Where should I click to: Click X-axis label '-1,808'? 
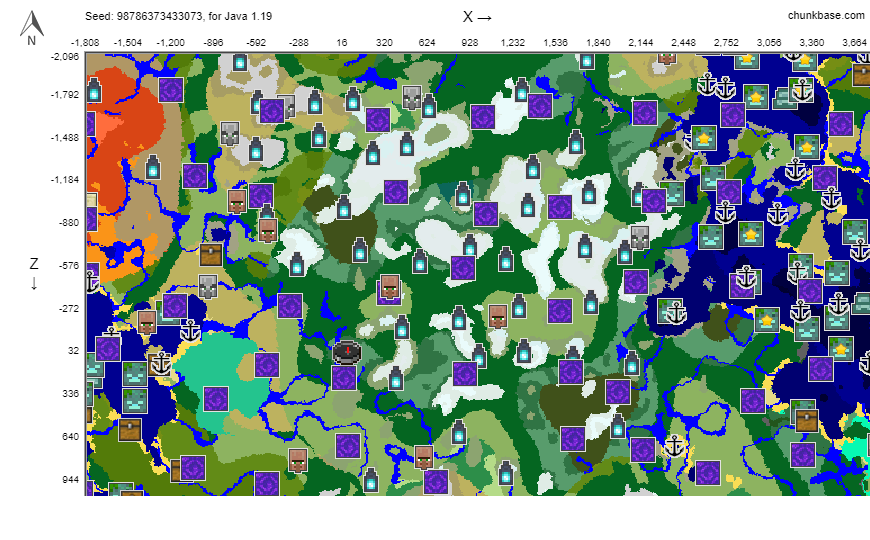(x=85, y=43)
